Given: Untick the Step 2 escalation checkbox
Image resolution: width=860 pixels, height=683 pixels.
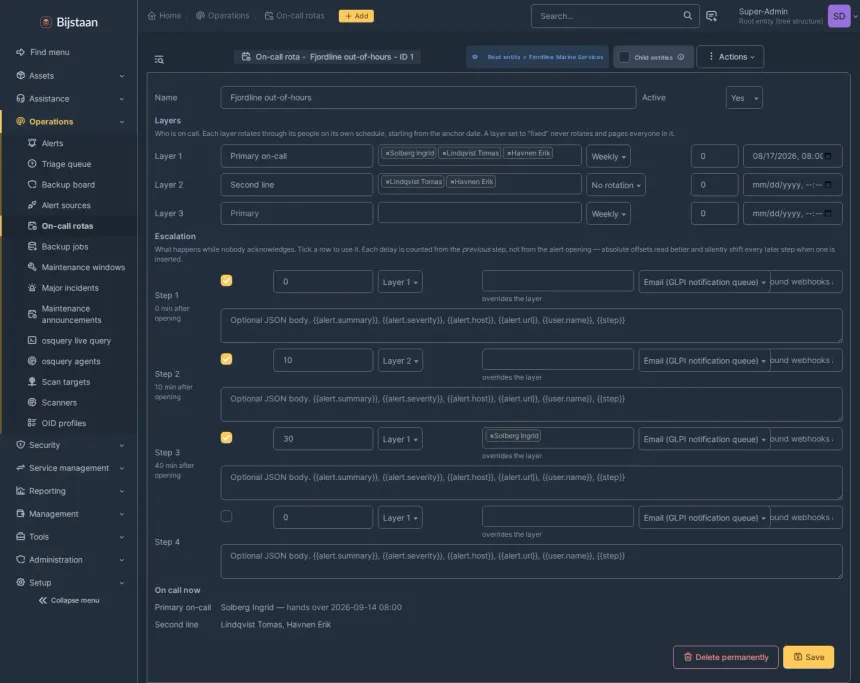Looking at the screenshot, I should pos(227,359).
